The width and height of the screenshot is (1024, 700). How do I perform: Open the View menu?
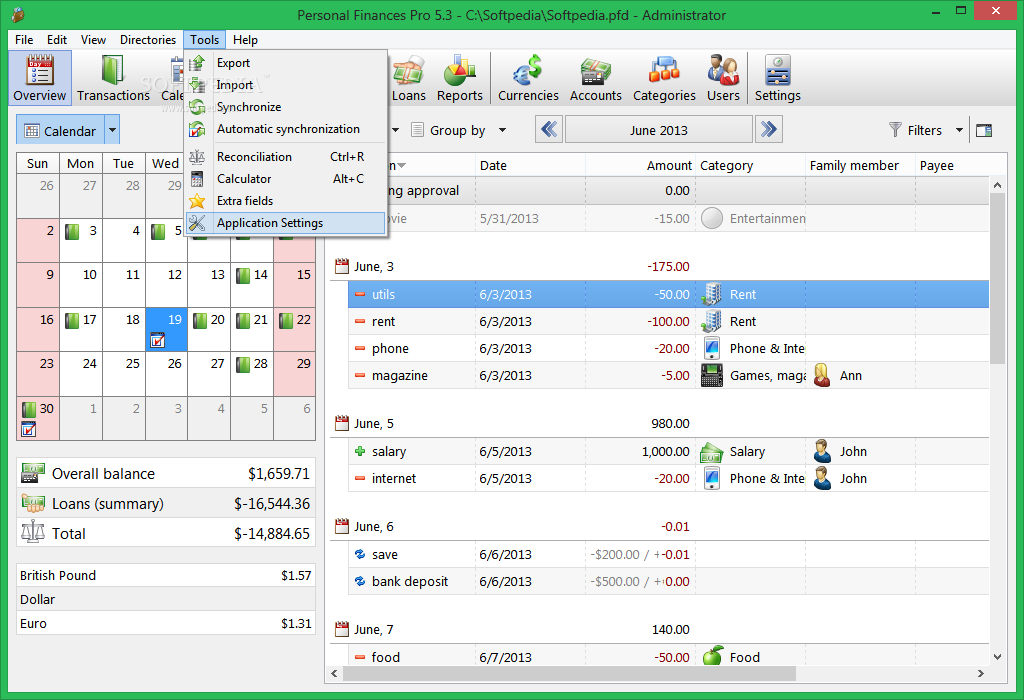pos(93,40)
